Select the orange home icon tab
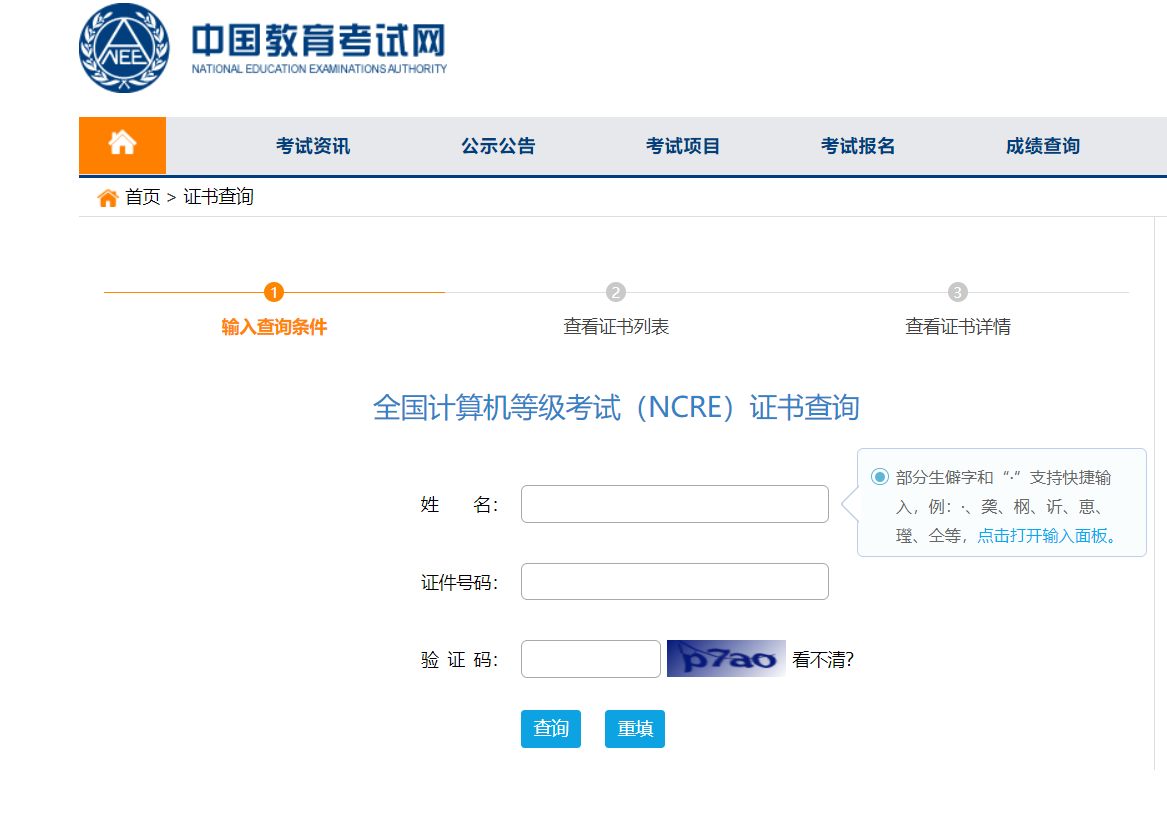 click(121, 144)
